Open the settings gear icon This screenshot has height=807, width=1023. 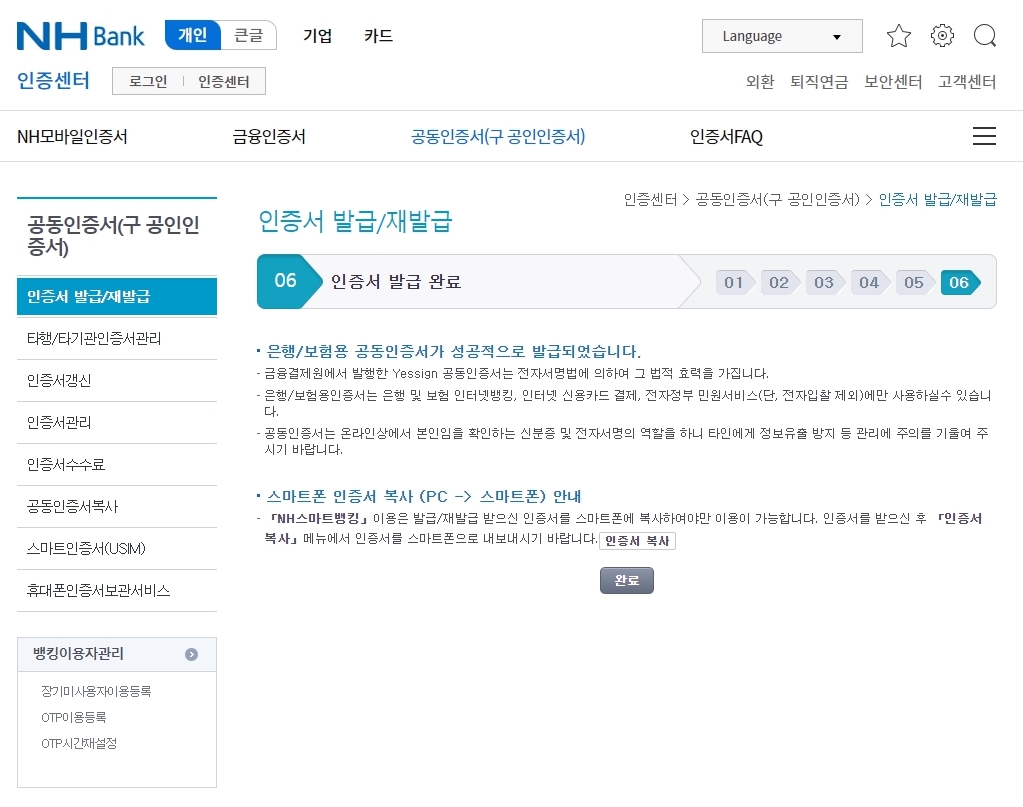coord(941,35)
